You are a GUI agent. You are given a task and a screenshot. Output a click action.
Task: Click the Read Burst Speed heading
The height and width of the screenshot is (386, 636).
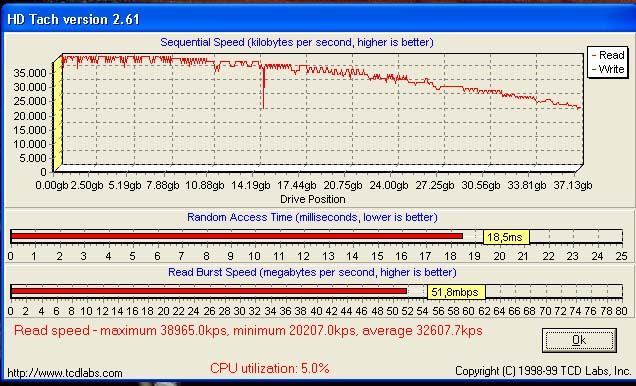coord(312,272)
